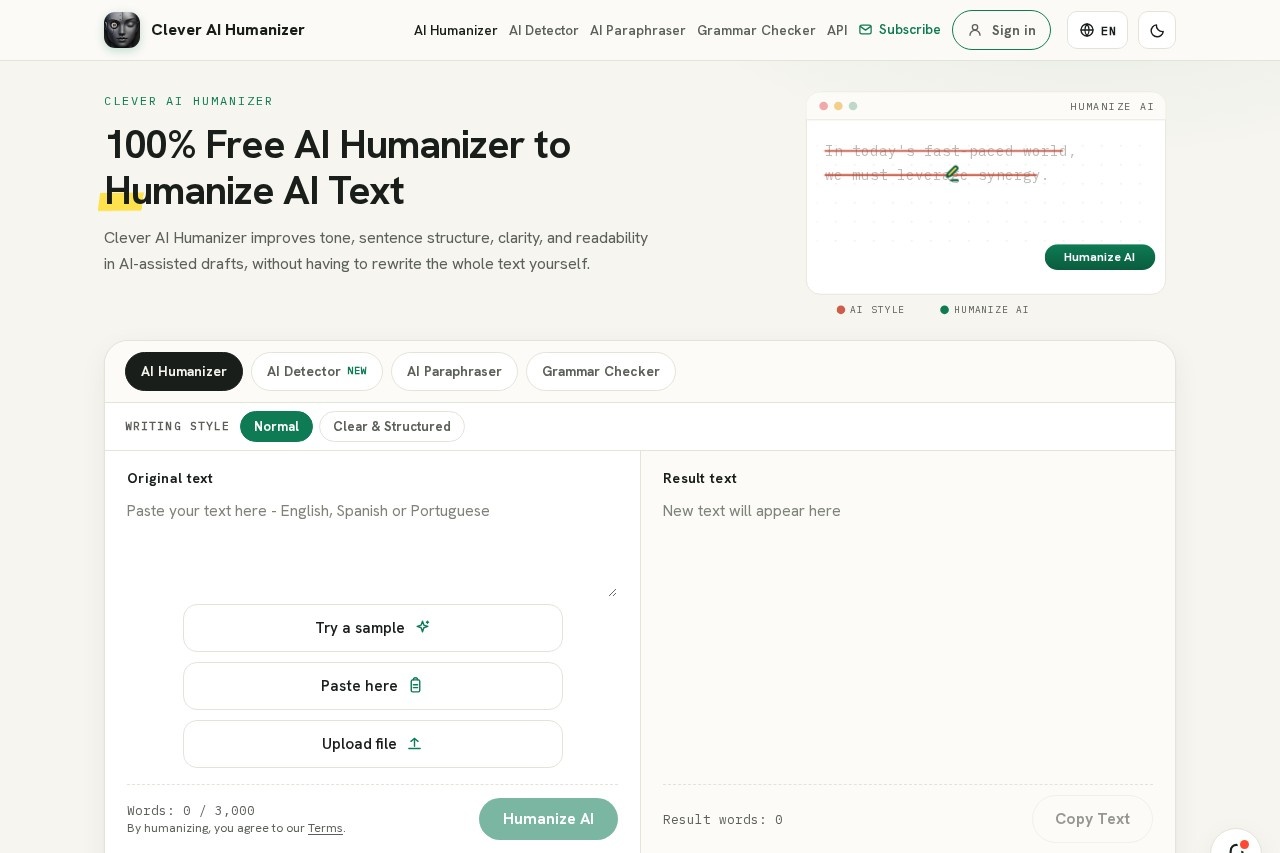Image resolution: width=1280 pixels, height=853 pixels.
Task: Click the chat widget icon at bottom right
Action: (x=1236, y=846)
